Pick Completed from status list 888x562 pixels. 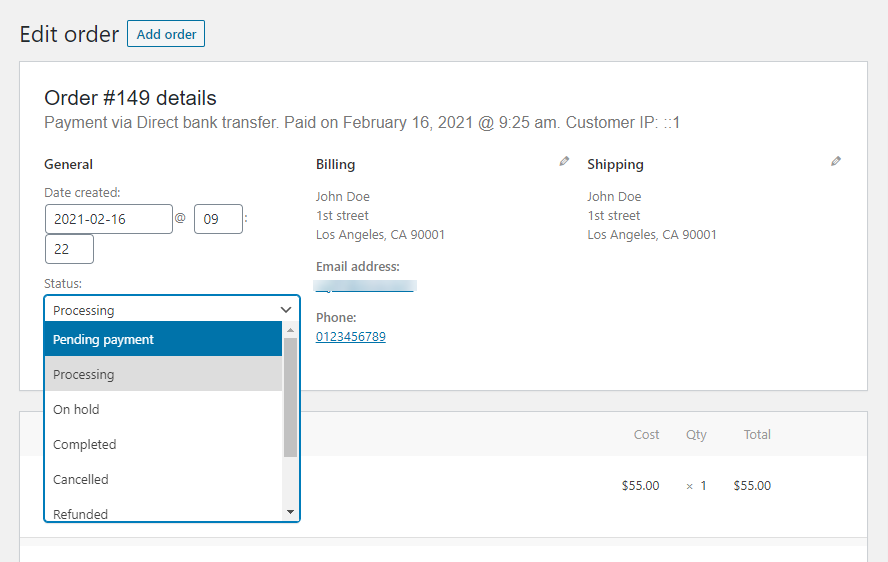pyautogui.click(x=163, y=445)
